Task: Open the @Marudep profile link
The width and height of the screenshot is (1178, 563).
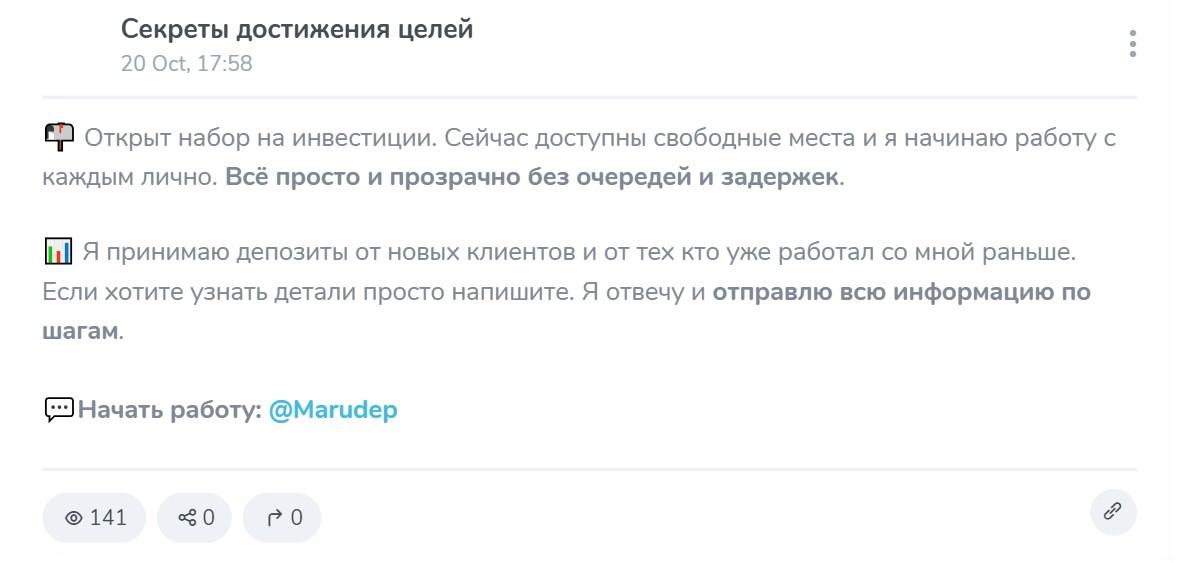Action: tap(333, 410)
